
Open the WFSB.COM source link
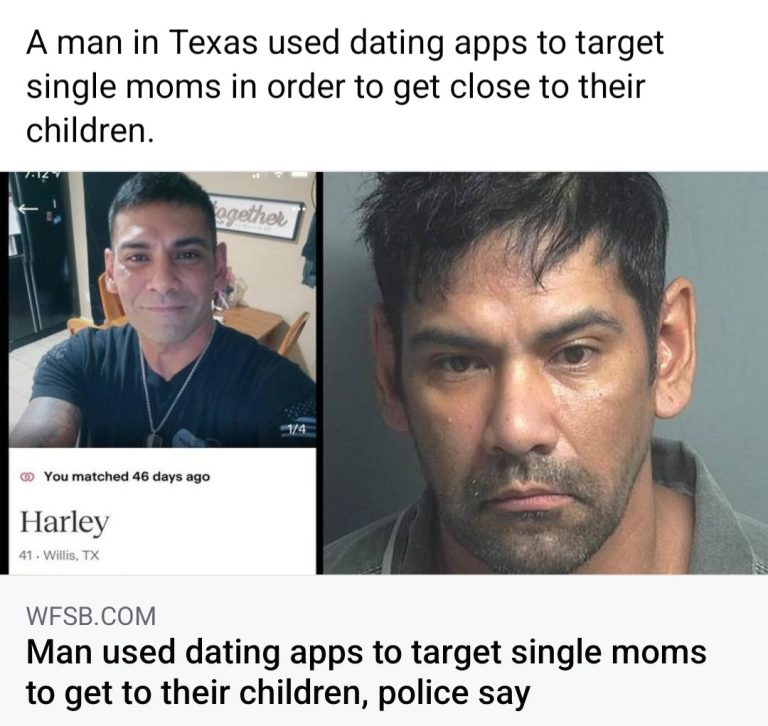[x=91, y=616]
